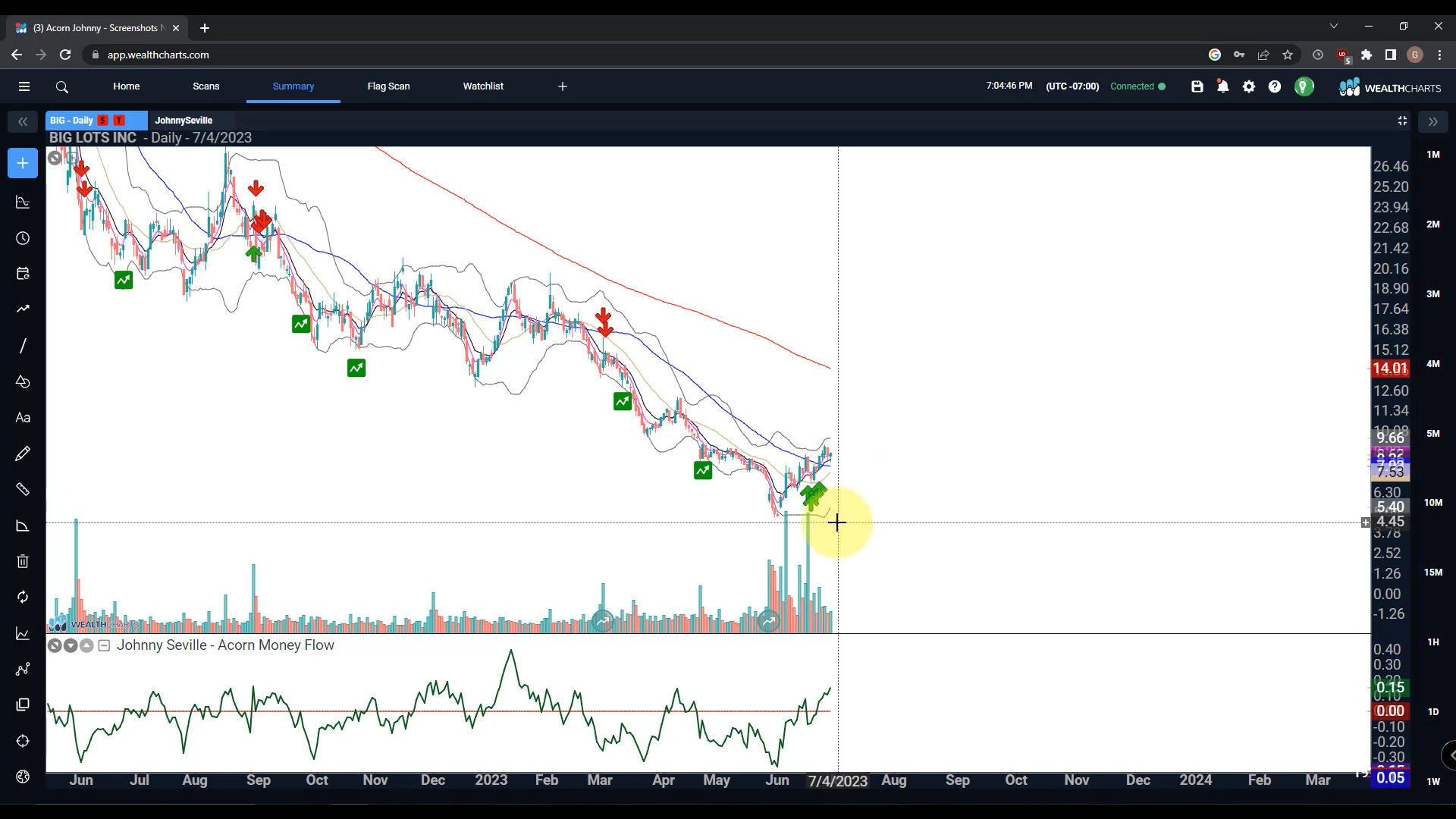
Task: Toggle the red T badge on BIG tab
Action: pos(119,121)
